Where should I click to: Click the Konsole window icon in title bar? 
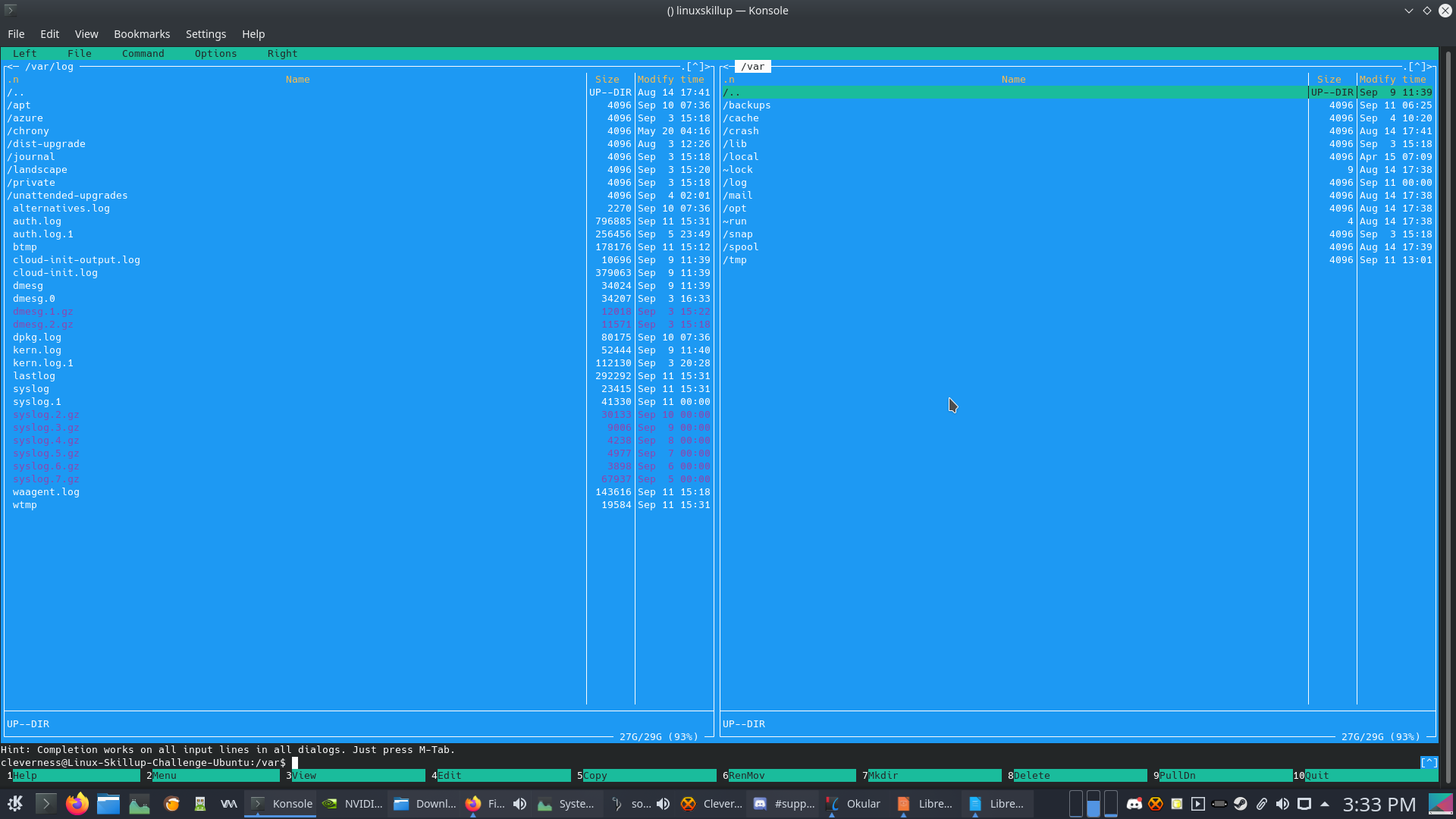11,10
